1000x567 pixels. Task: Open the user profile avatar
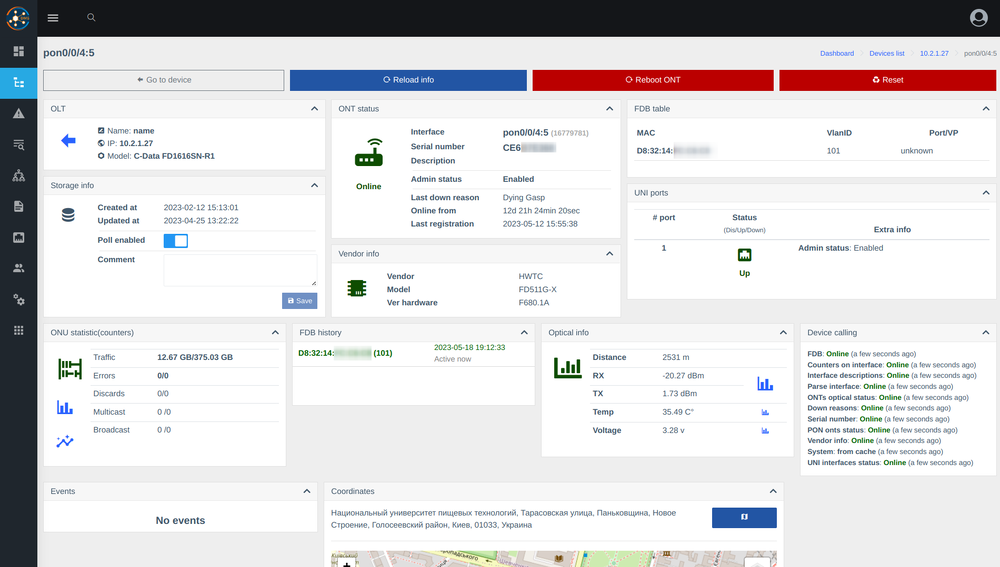coord(978,18)
